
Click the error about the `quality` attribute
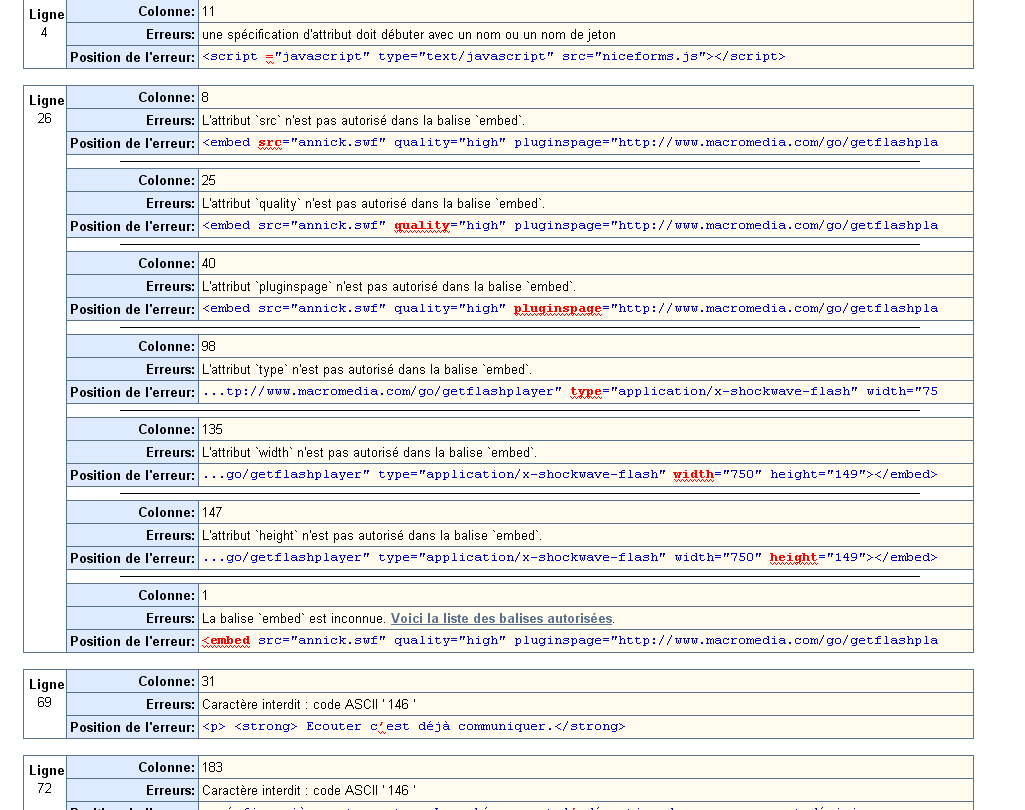click(x=373, y=204)
